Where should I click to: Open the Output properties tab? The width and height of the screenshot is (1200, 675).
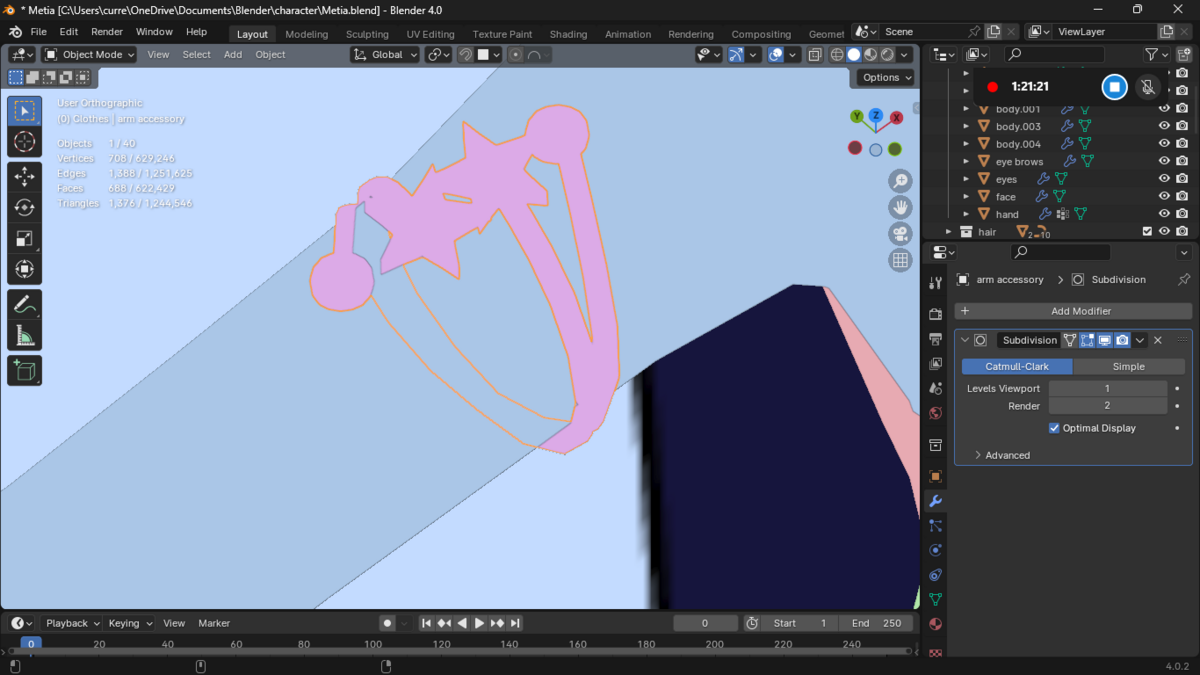click(935, 339)
